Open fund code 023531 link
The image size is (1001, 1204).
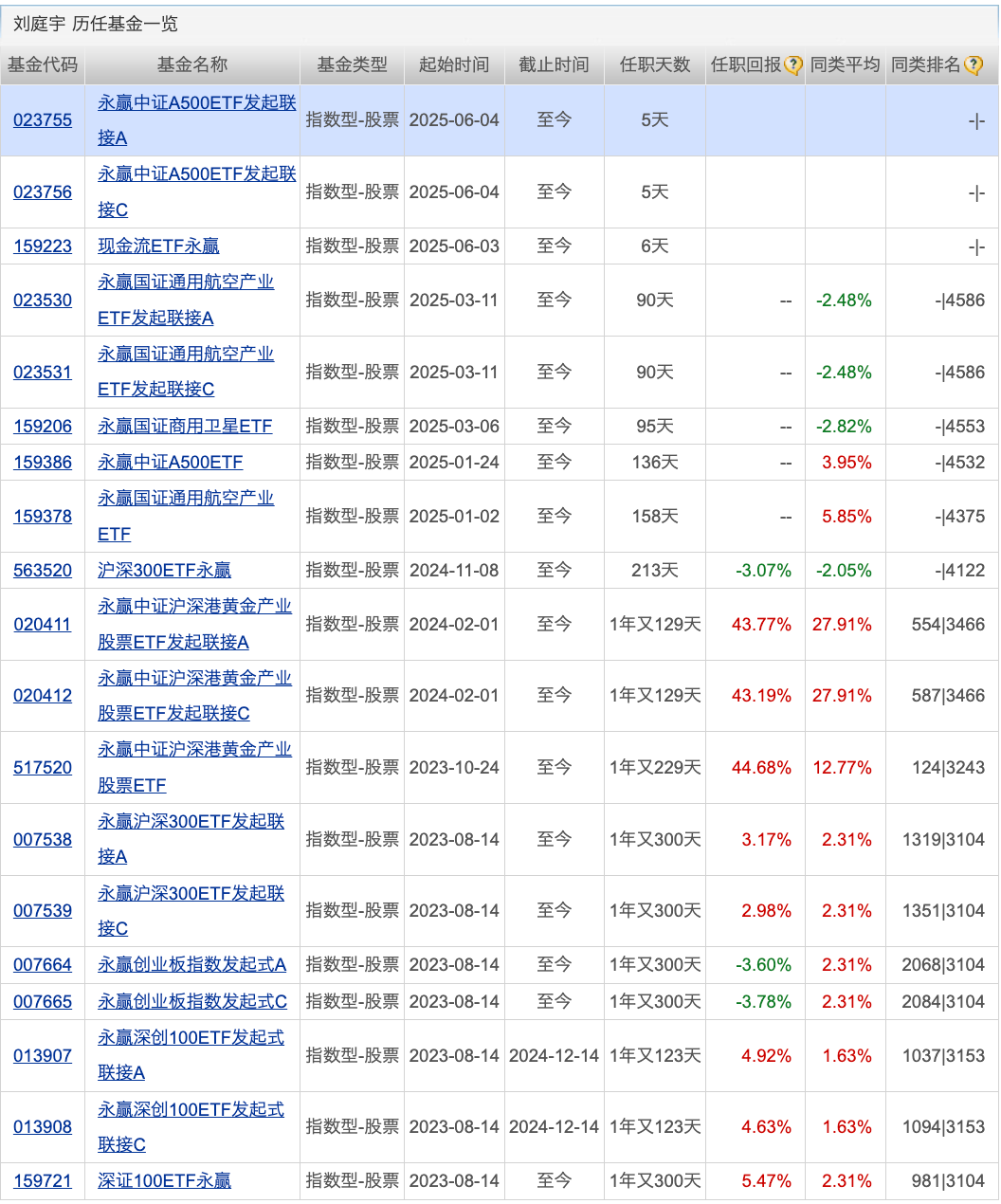(43, 373)
